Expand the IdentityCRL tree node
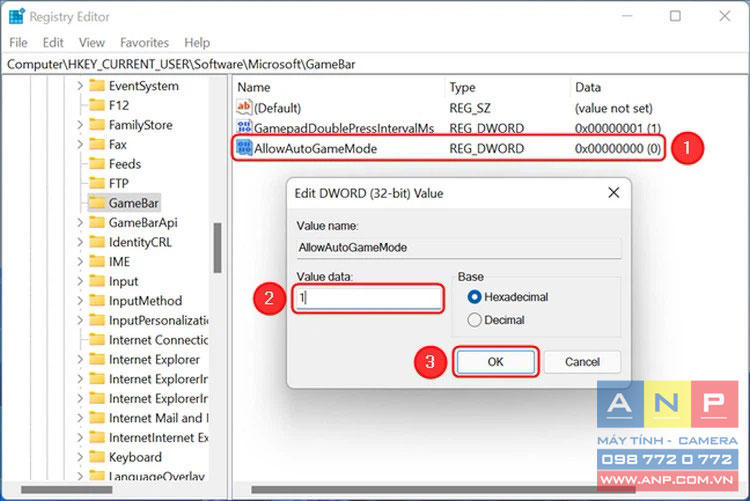 [x=80, y=242]
